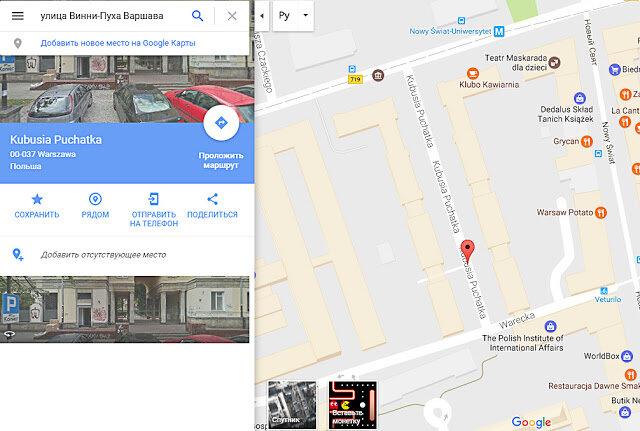Screen dimensions: 640x431
Task: Click the directions route button
Action: point(221,123)
